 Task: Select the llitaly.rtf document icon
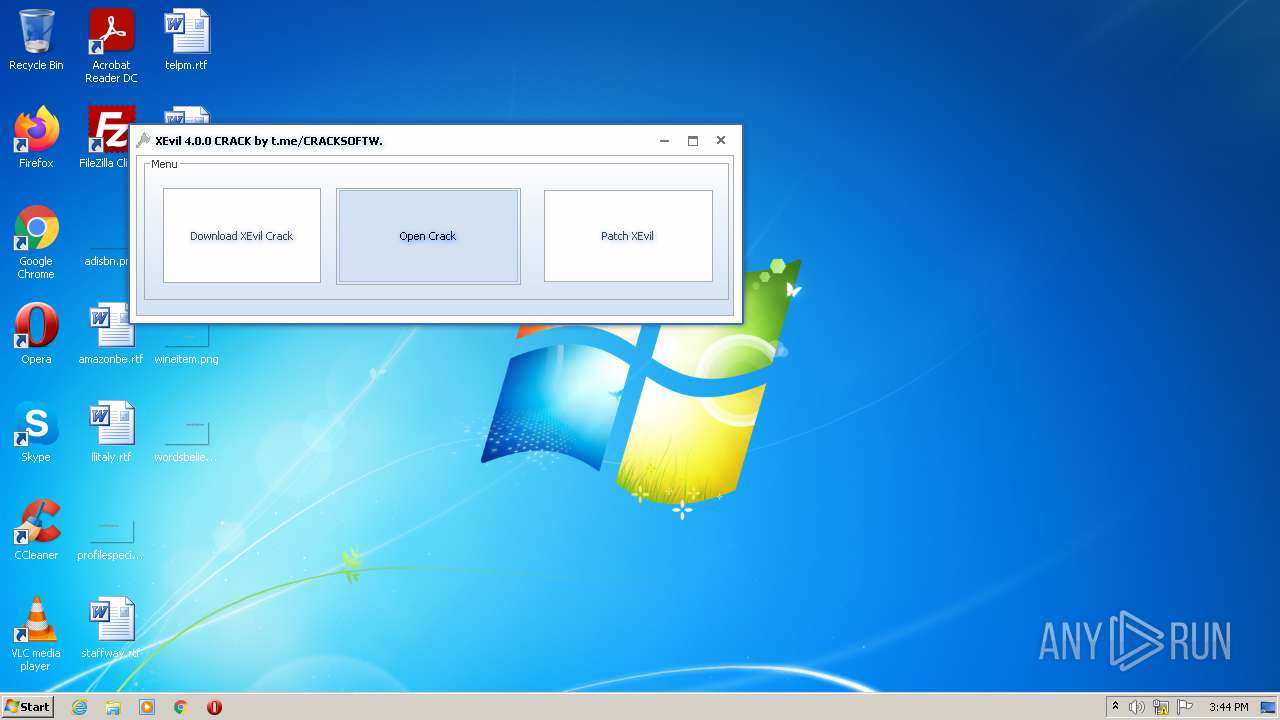point(111,432)
